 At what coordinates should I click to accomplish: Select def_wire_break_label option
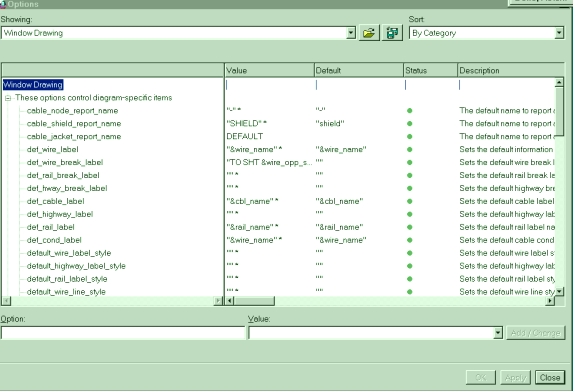[65, 162]
